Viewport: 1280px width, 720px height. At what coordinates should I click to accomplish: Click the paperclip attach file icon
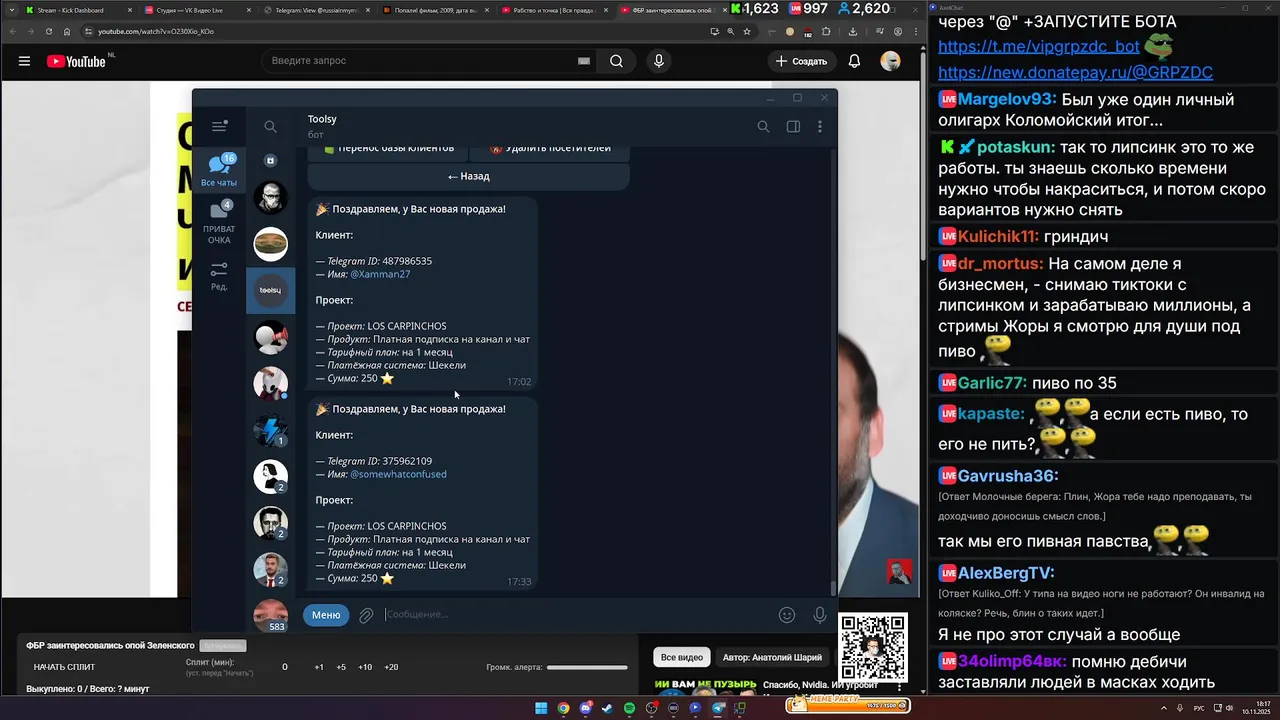tap(366, 616)
